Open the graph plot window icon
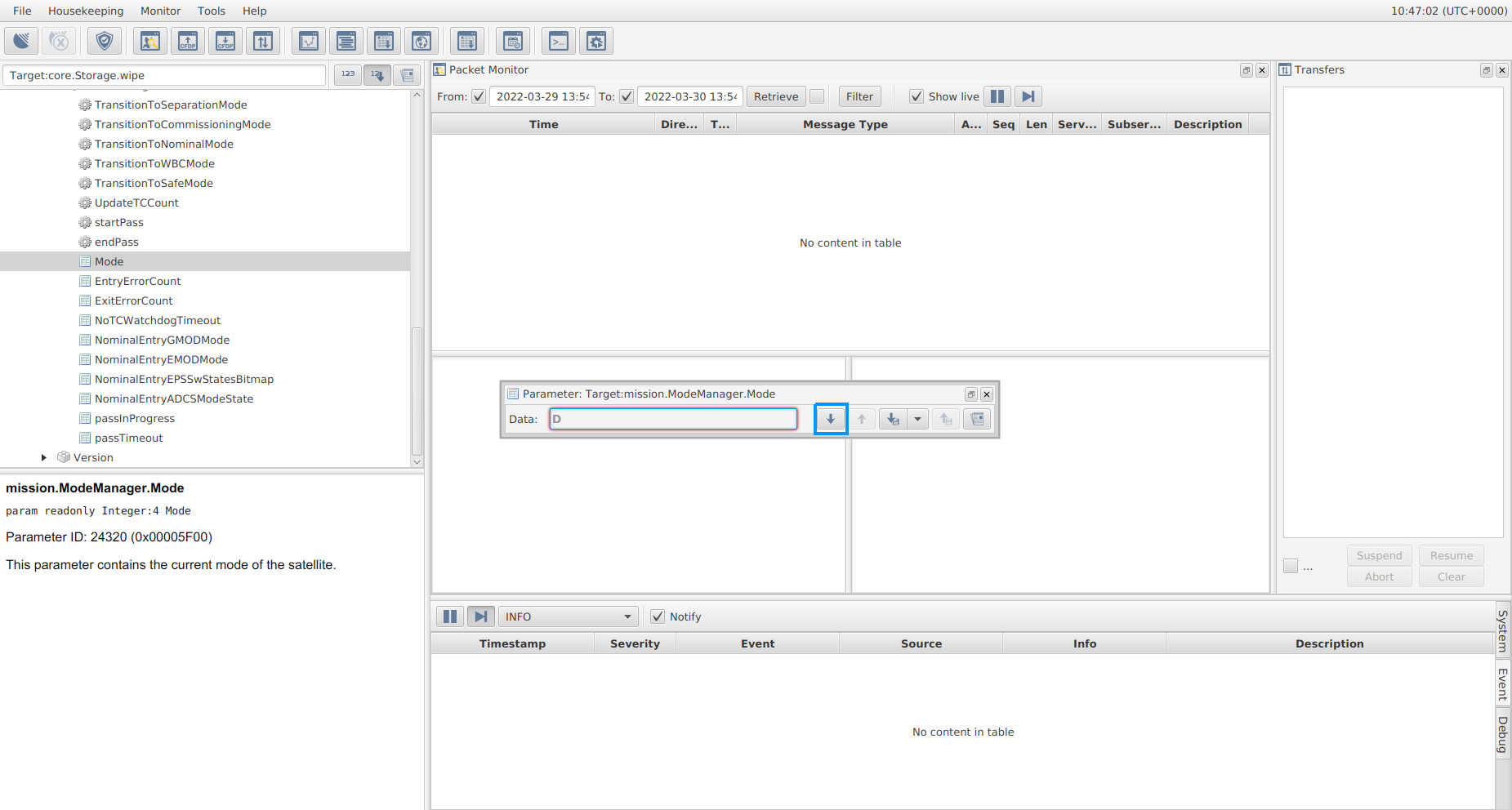 coord(309,41)
